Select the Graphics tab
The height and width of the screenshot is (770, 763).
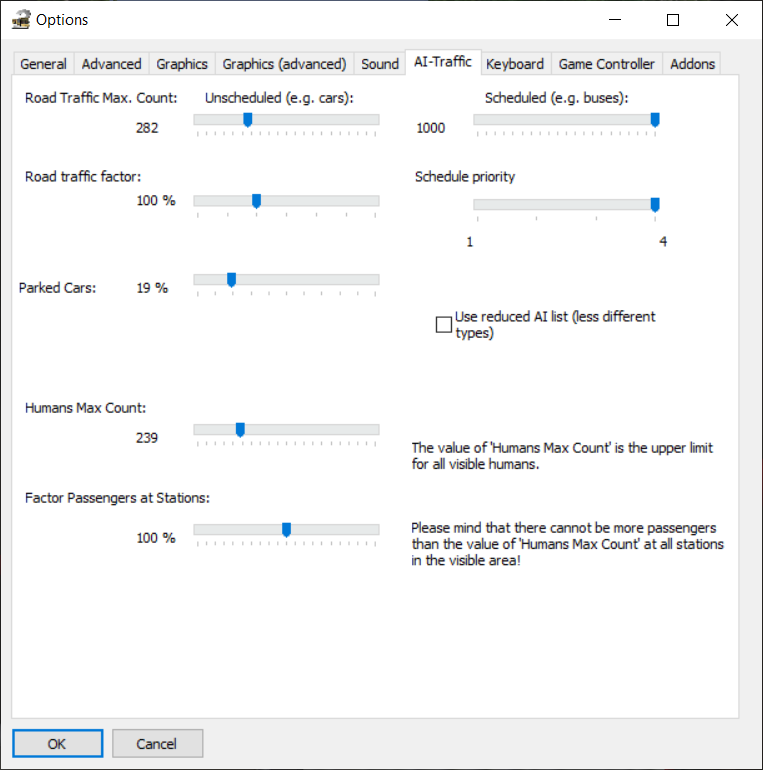pos(182,64)
